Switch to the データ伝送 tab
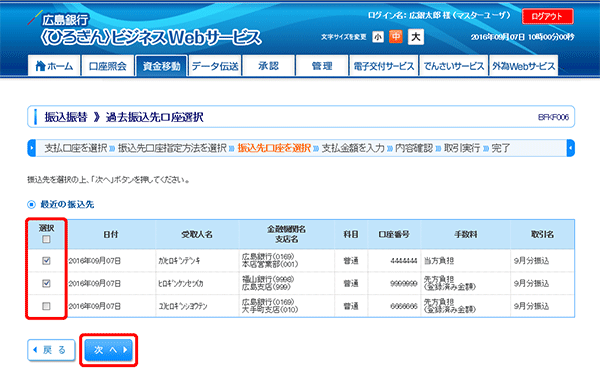 (215, 66)
